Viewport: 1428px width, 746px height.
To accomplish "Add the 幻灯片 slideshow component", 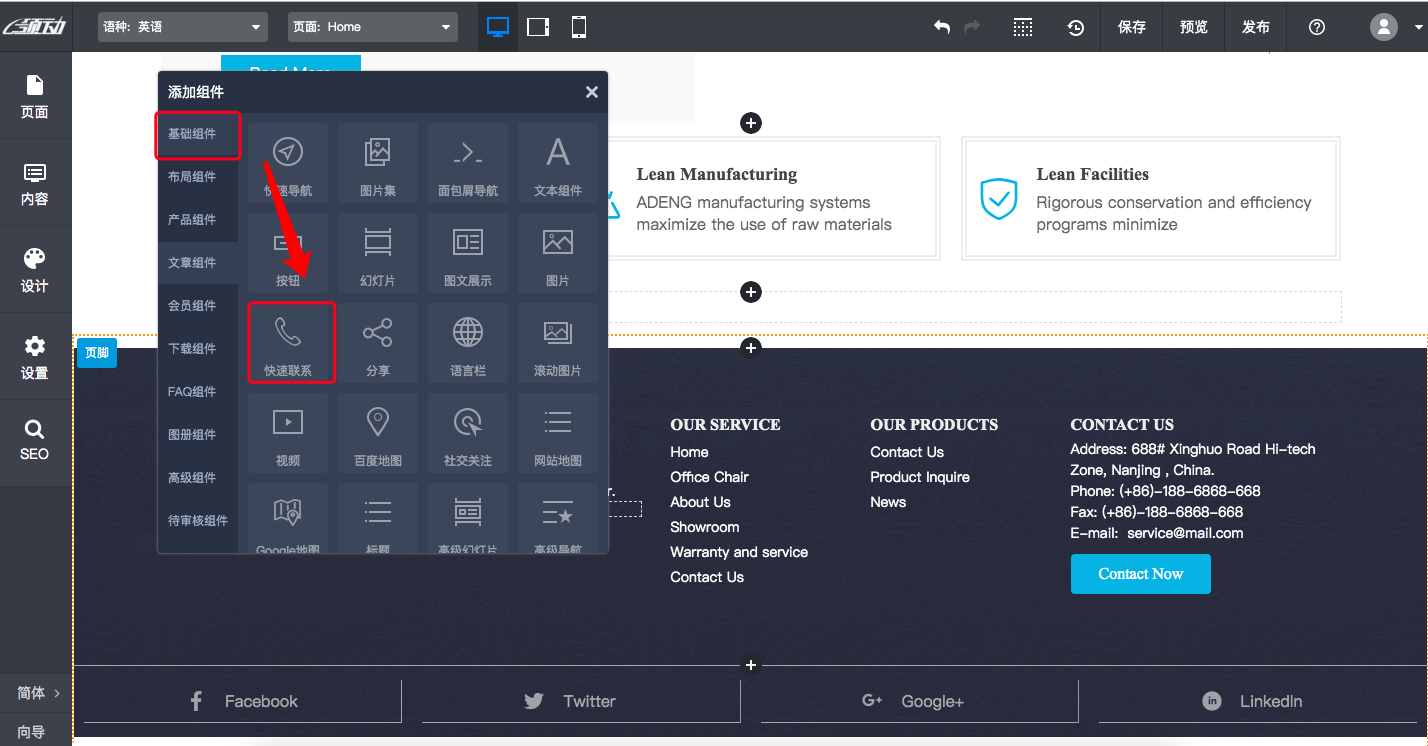I will click(x=377, y=253).
